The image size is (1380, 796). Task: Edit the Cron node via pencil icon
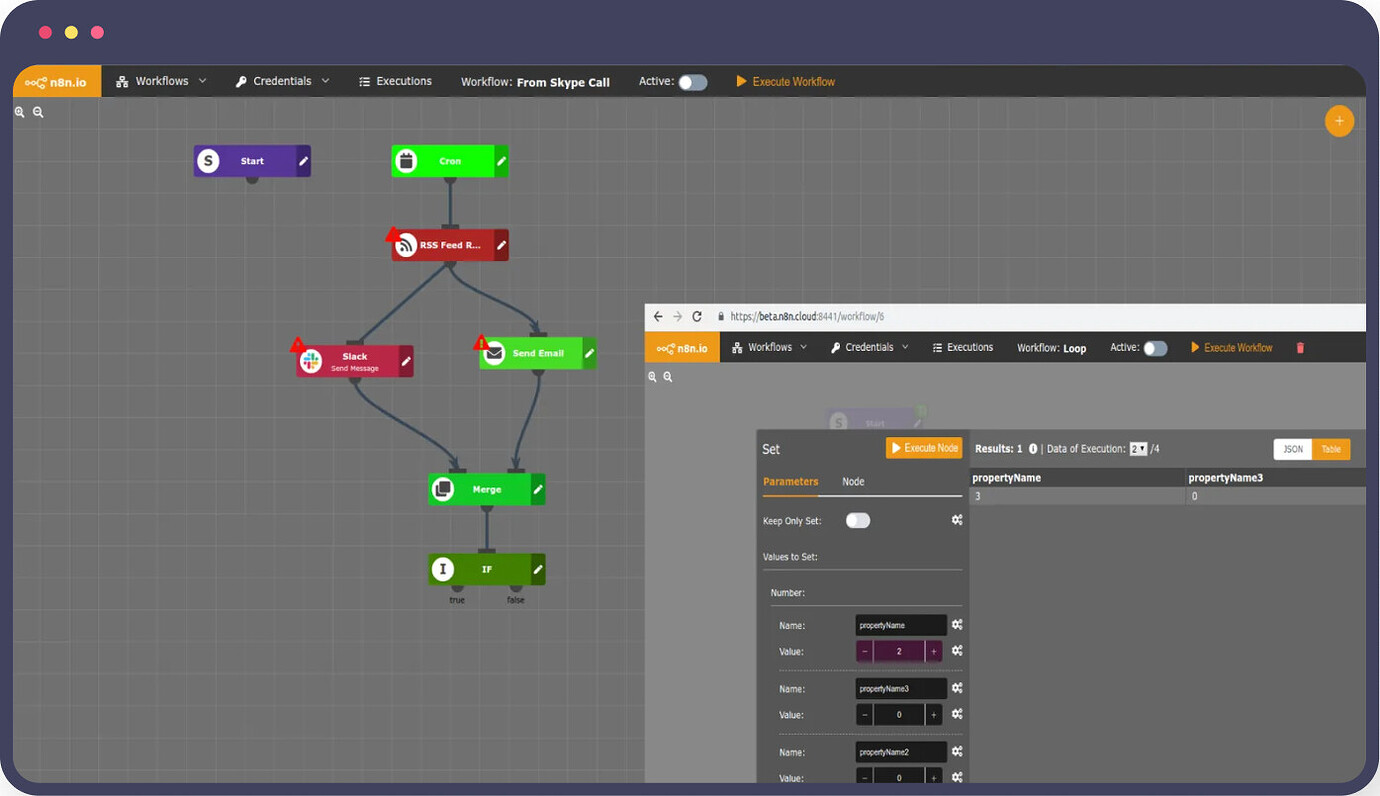[502, 161]
